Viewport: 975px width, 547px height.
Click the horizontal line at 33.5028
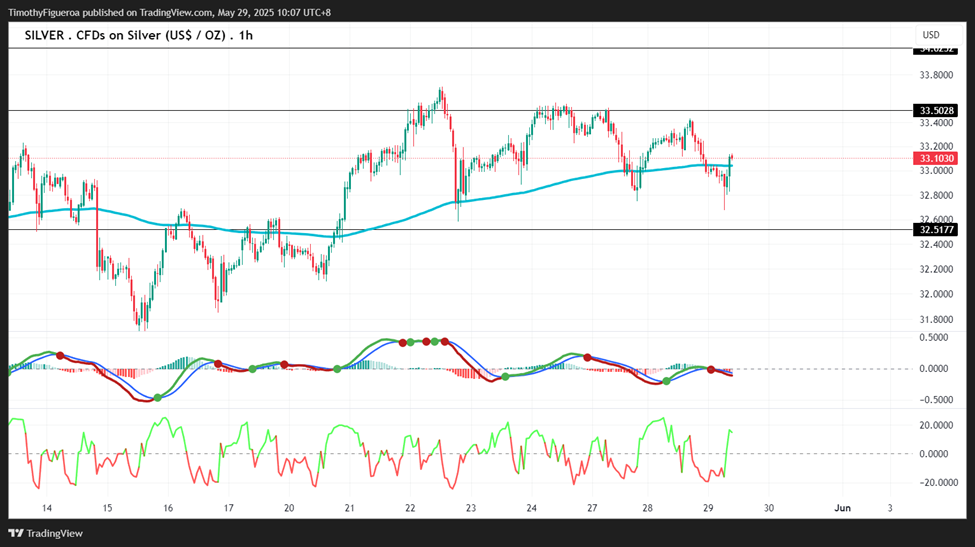tap(460, 111)
